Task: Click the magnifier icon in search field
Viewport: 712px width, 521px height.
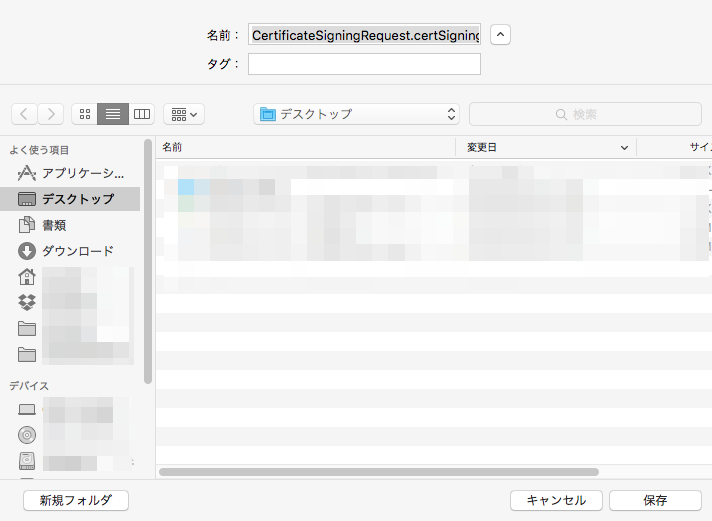Action: click(561, 114)
